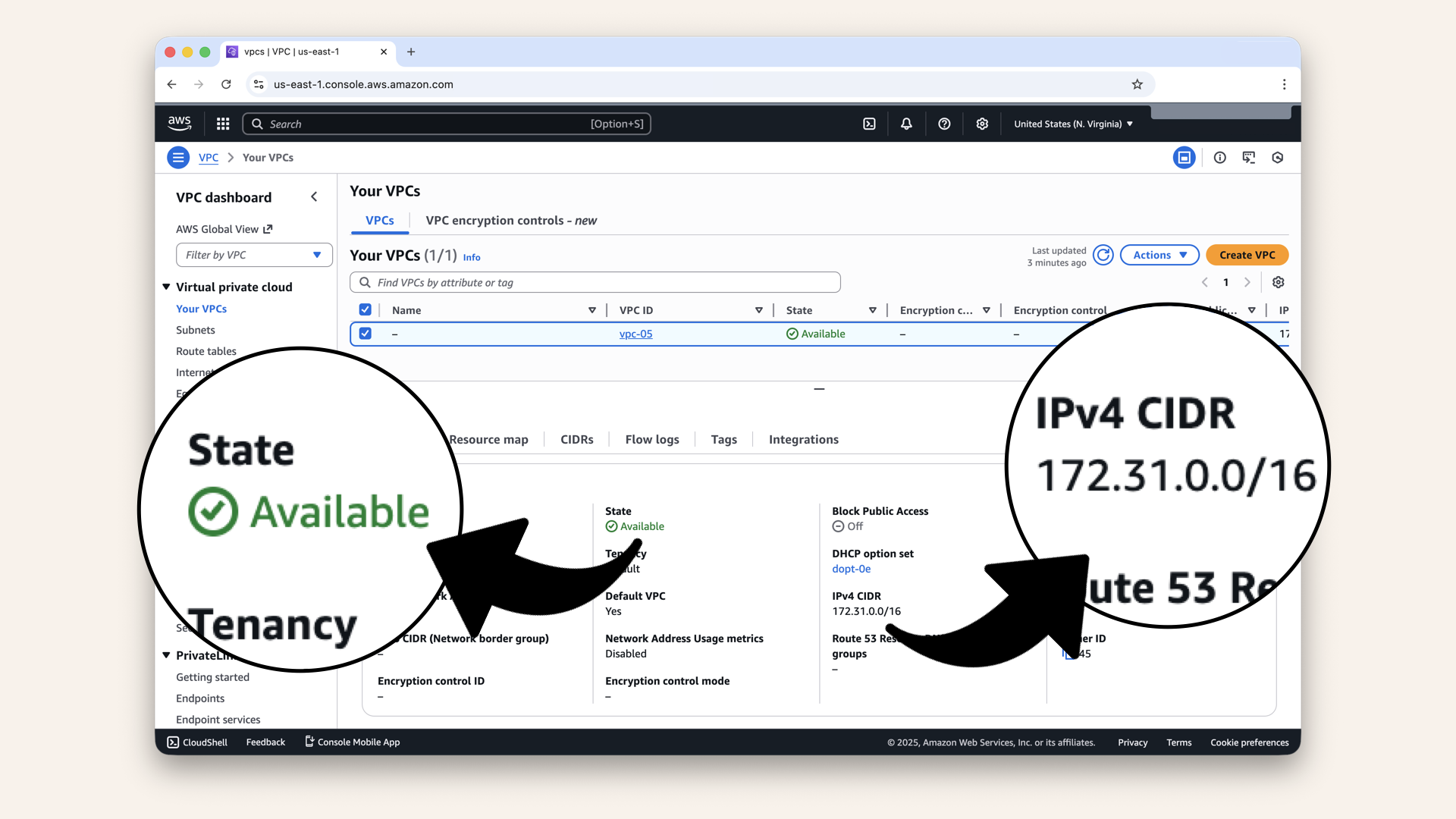Open the notifications bell icon
Screen dimensions: 1456x819
[906, 123]
